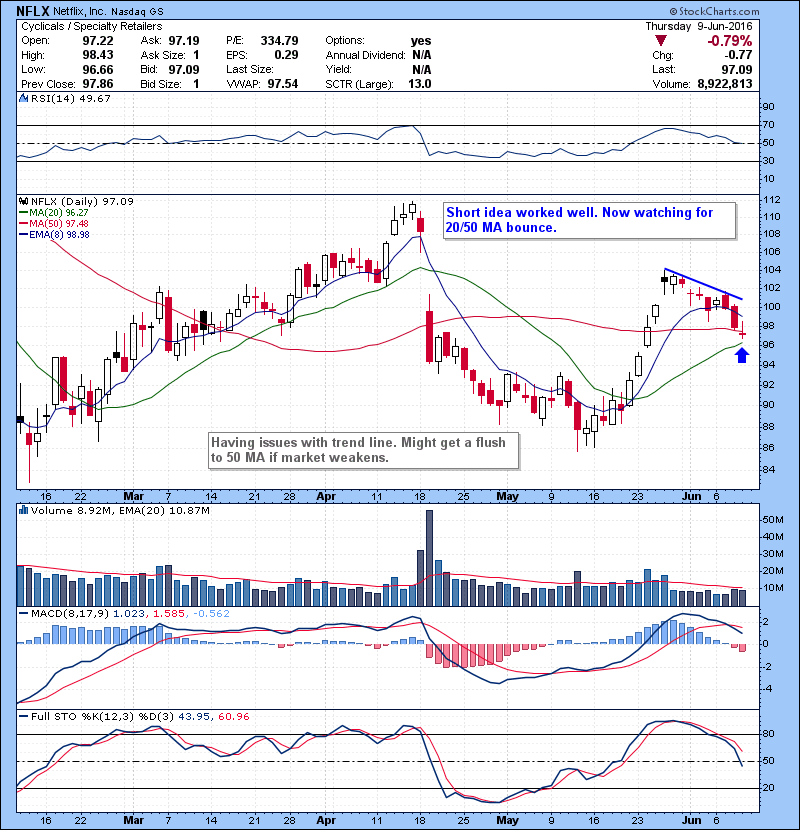Click the 112 price axis label
The image size is (800, 830).
pyautogui.click(x=772, y=200)
